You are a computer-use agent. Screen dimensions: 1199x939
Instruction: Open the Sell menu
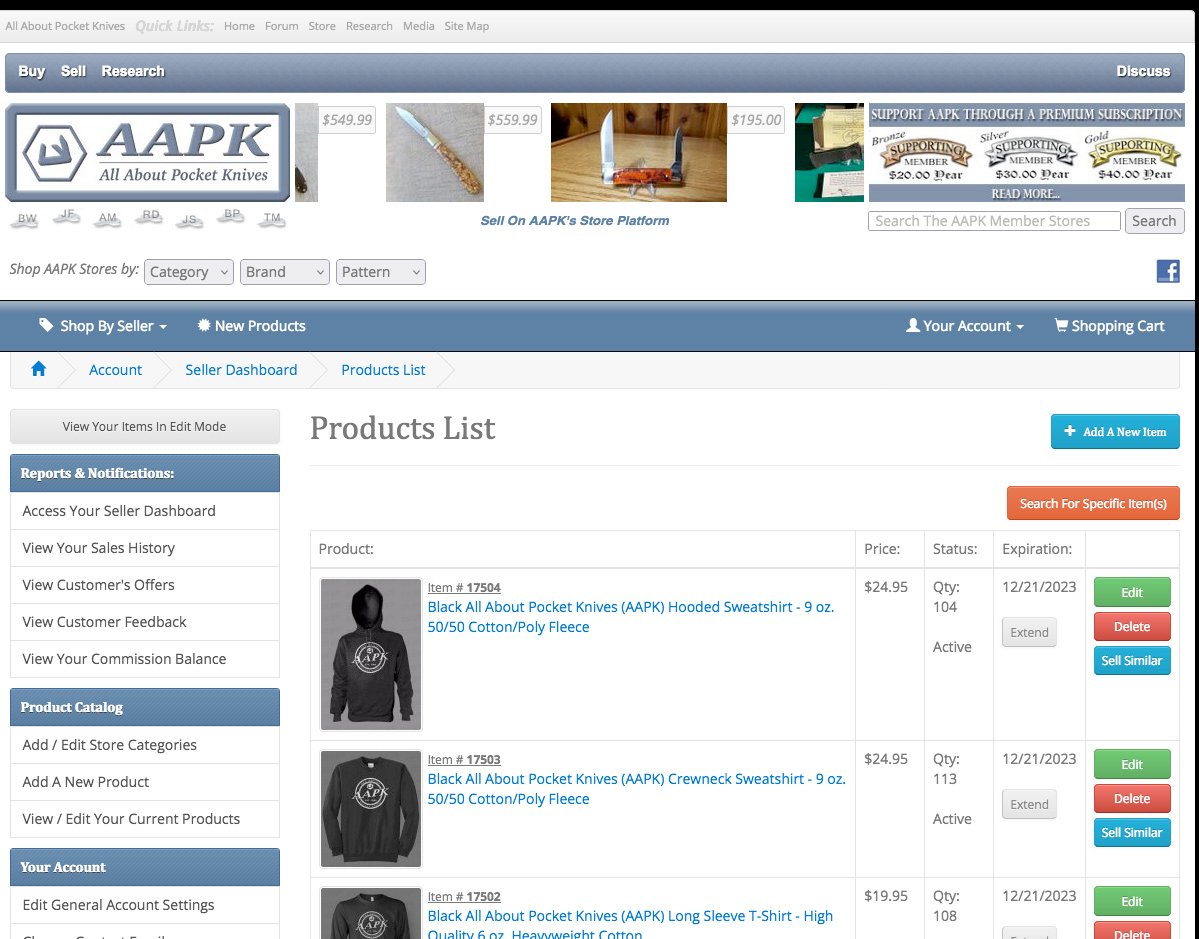tap(73, 71)
